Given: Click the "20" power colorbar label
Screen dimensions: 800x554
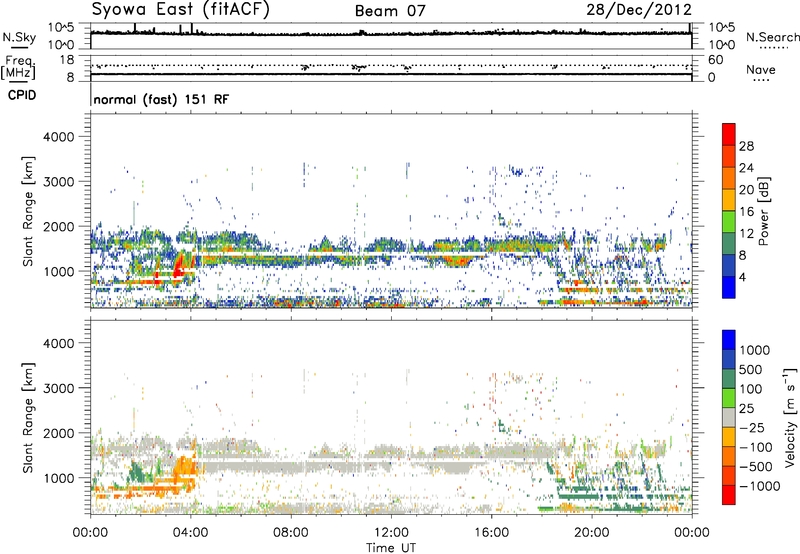Looking at the screenshot, I should point(746,190).
